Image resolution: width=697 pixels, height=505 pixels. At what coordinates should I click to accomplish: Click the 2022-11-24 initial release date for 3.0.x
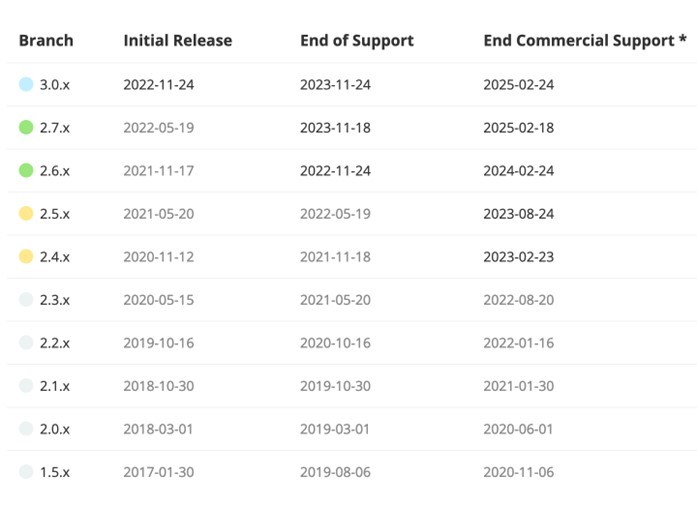(158, 84)
